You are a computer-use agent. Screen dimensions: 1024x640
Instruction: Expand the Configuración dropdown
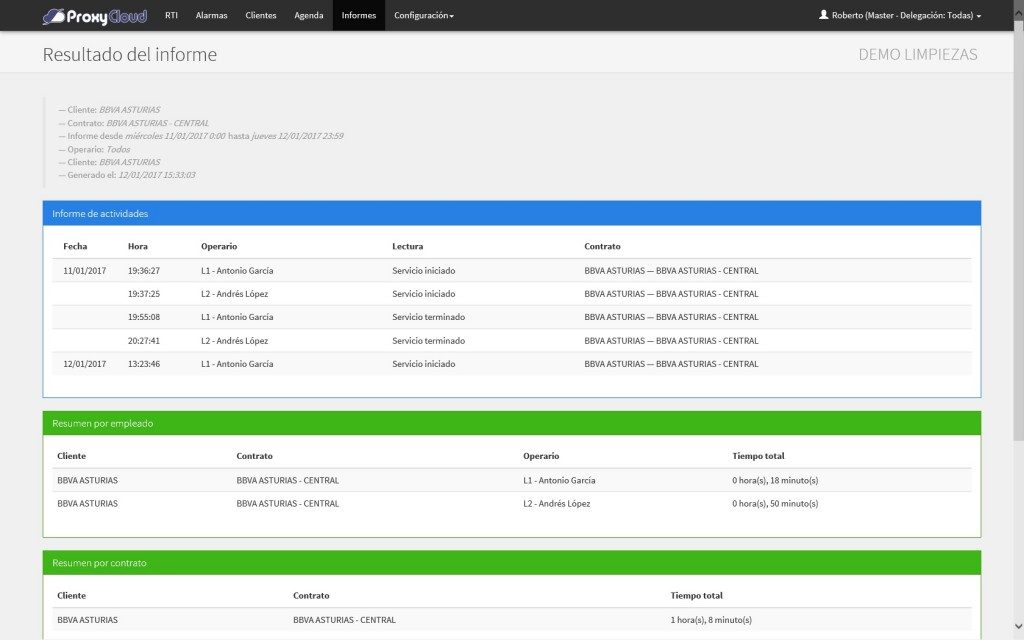[x=423, y=15]
